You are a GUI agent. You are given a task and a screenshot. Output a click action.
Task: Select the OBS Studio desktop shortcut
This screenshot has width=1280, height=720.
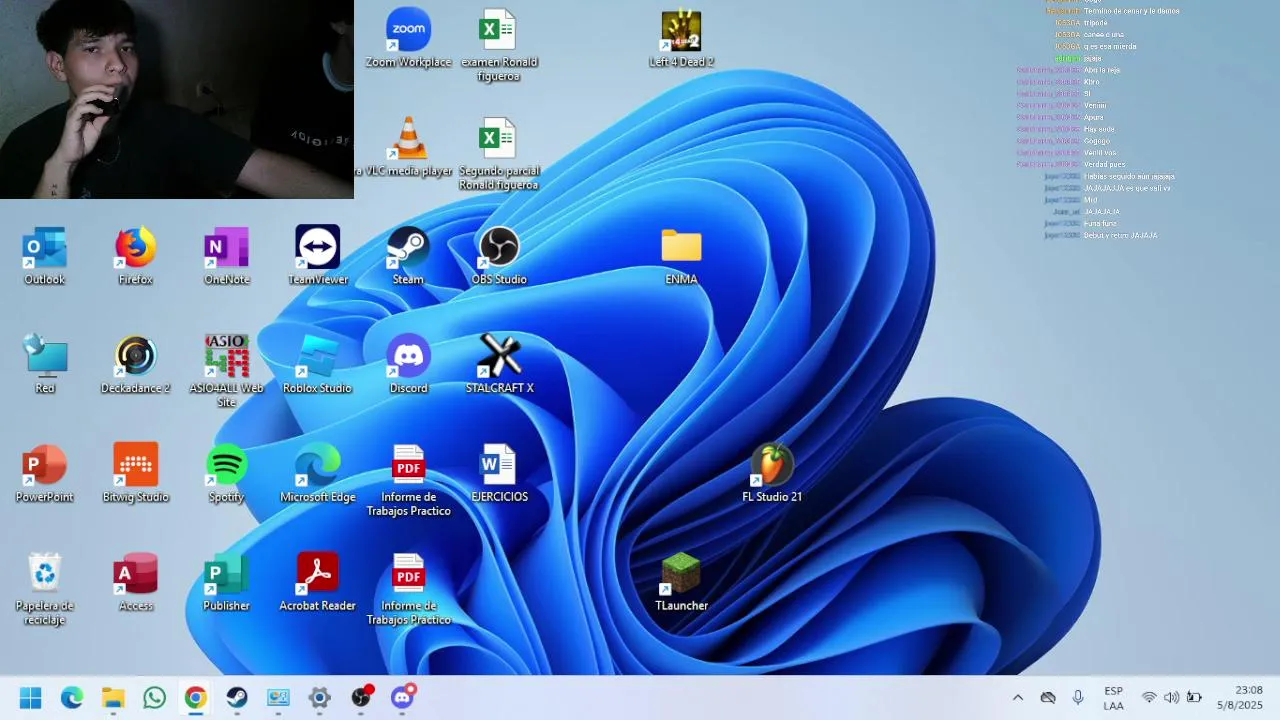click(498, 256)
